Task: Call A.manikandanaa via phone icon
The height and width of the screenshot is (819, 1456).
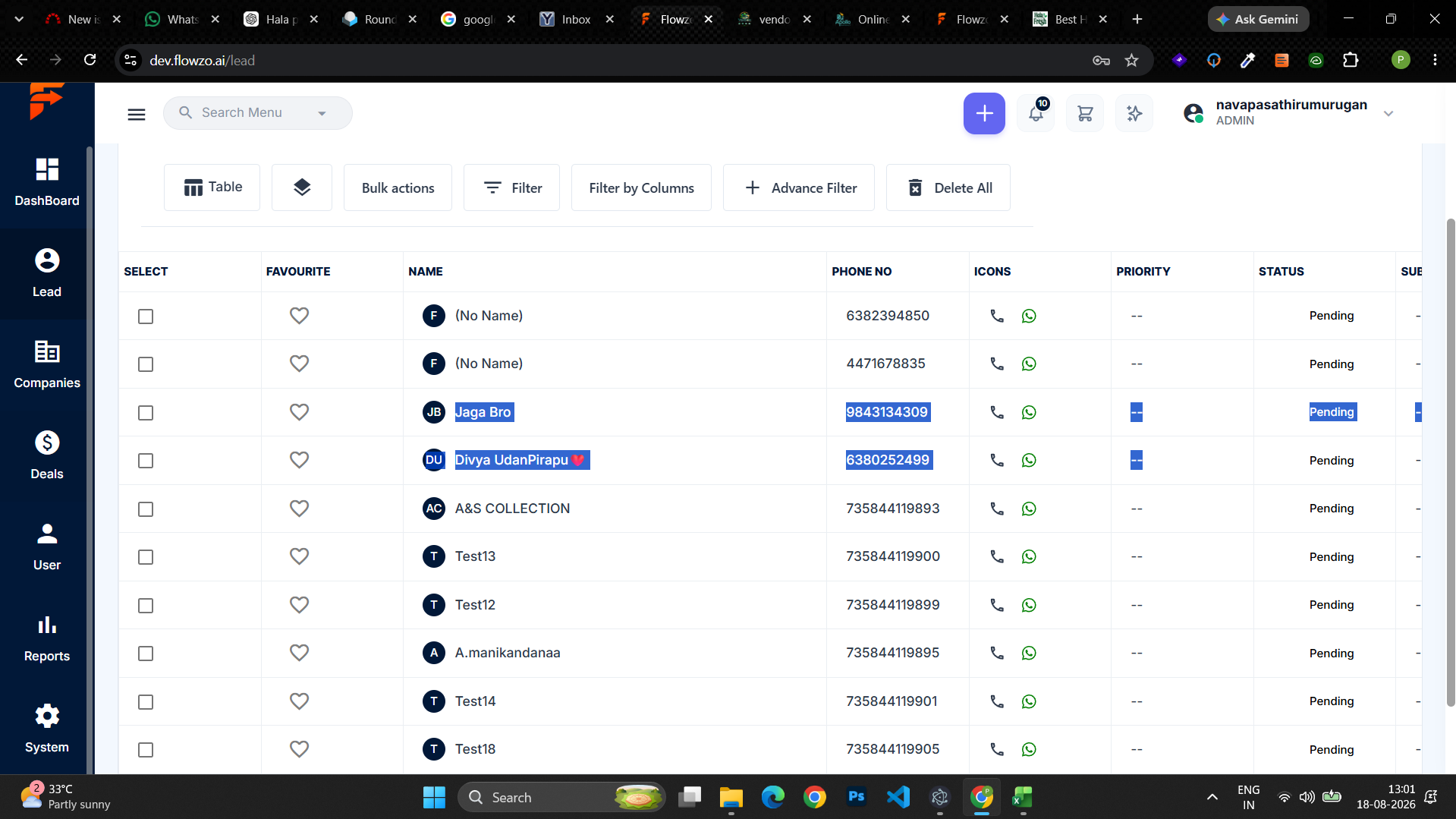Action: (x=997, y=653)
